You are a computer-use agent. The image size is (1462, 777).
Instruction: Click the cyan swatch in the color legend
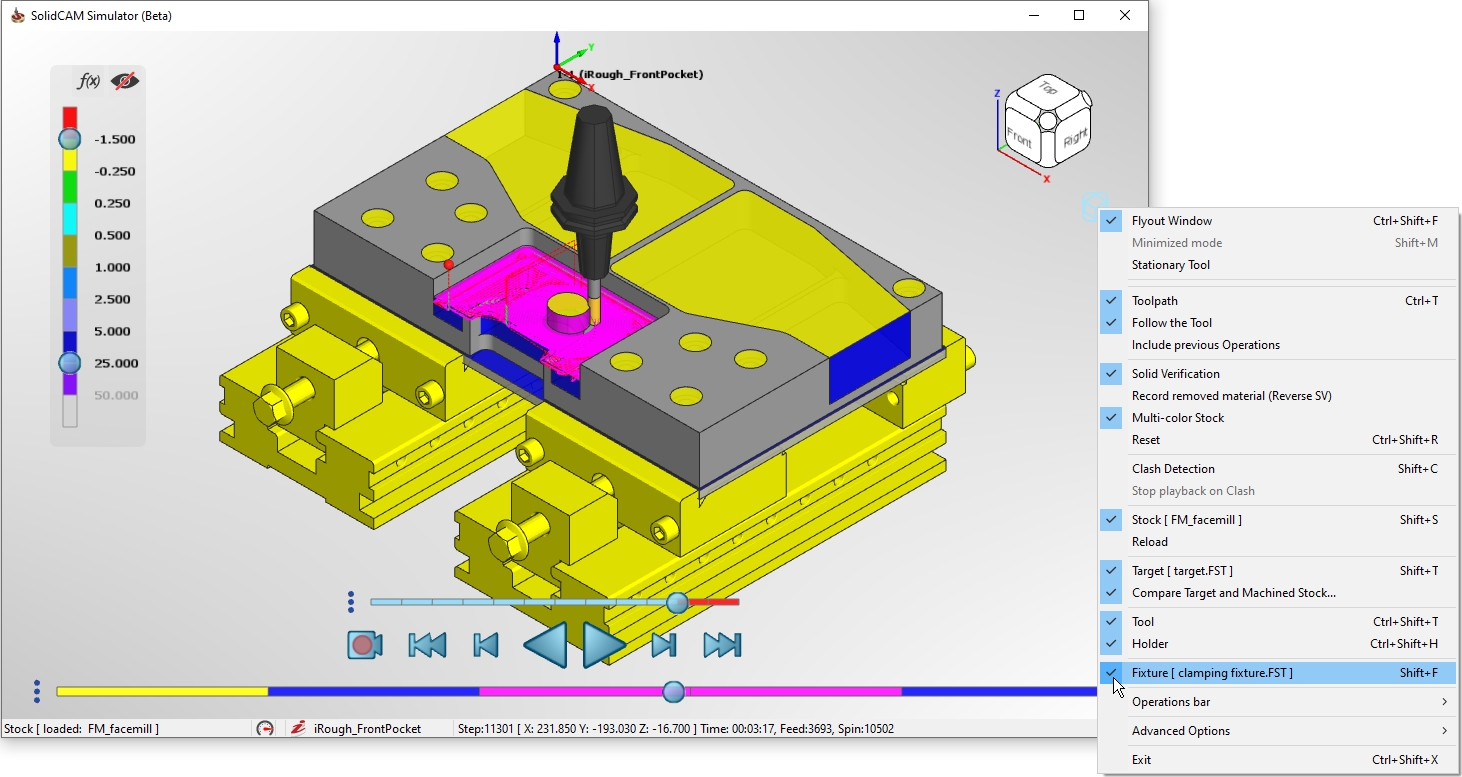[69, 219]
